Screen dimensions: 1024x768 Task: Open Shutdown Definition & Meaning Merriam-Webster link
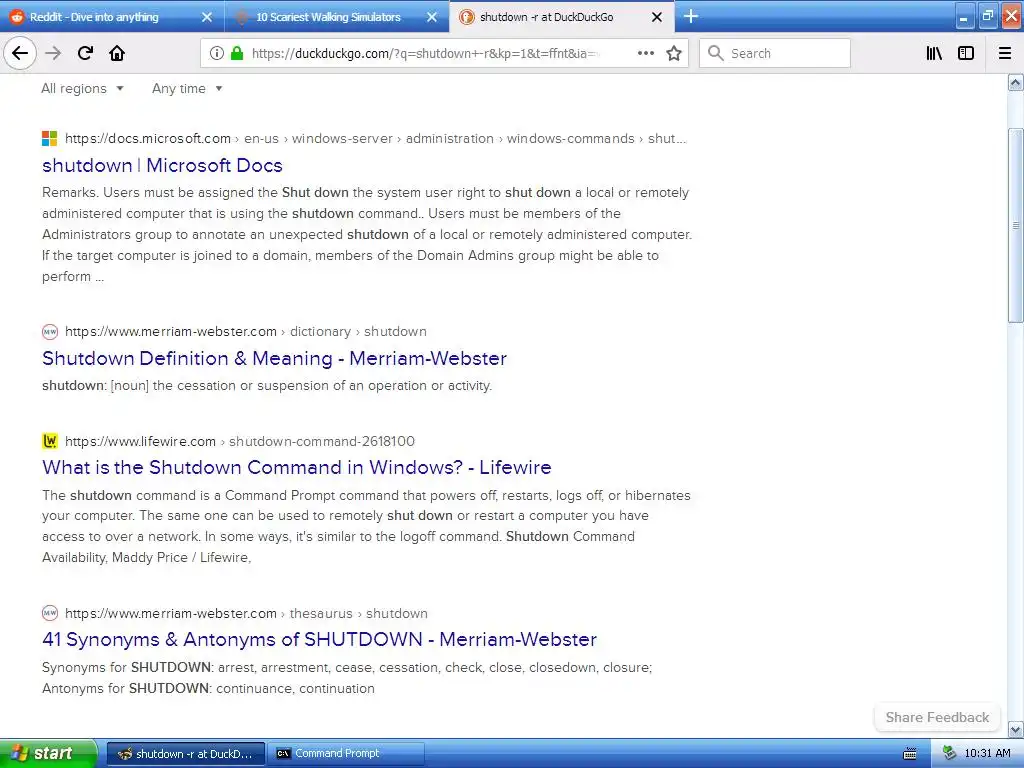click(x=274, y=359)
